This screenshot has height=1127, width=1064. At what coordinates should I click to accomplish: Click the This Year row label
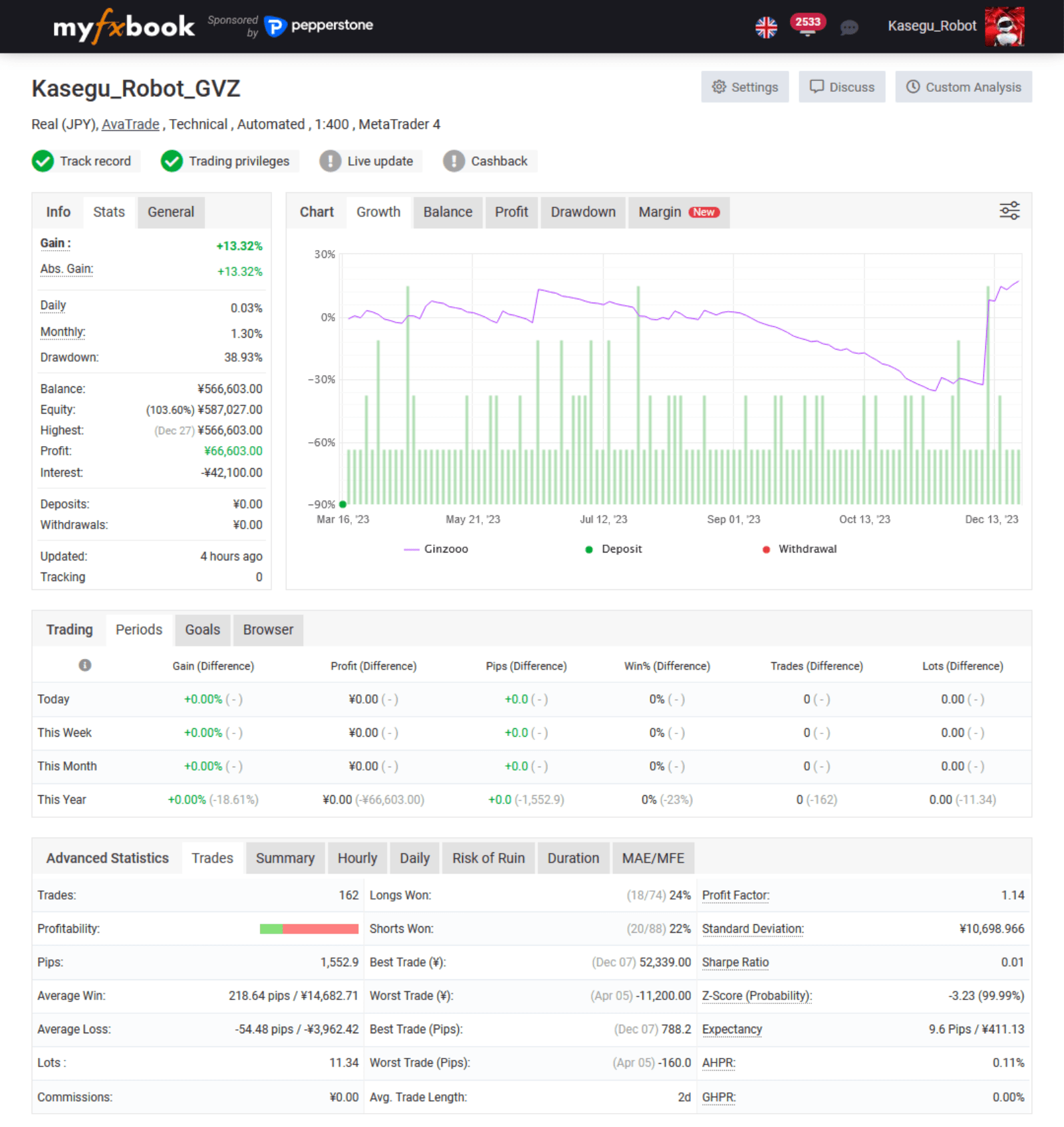coord(62,800)
